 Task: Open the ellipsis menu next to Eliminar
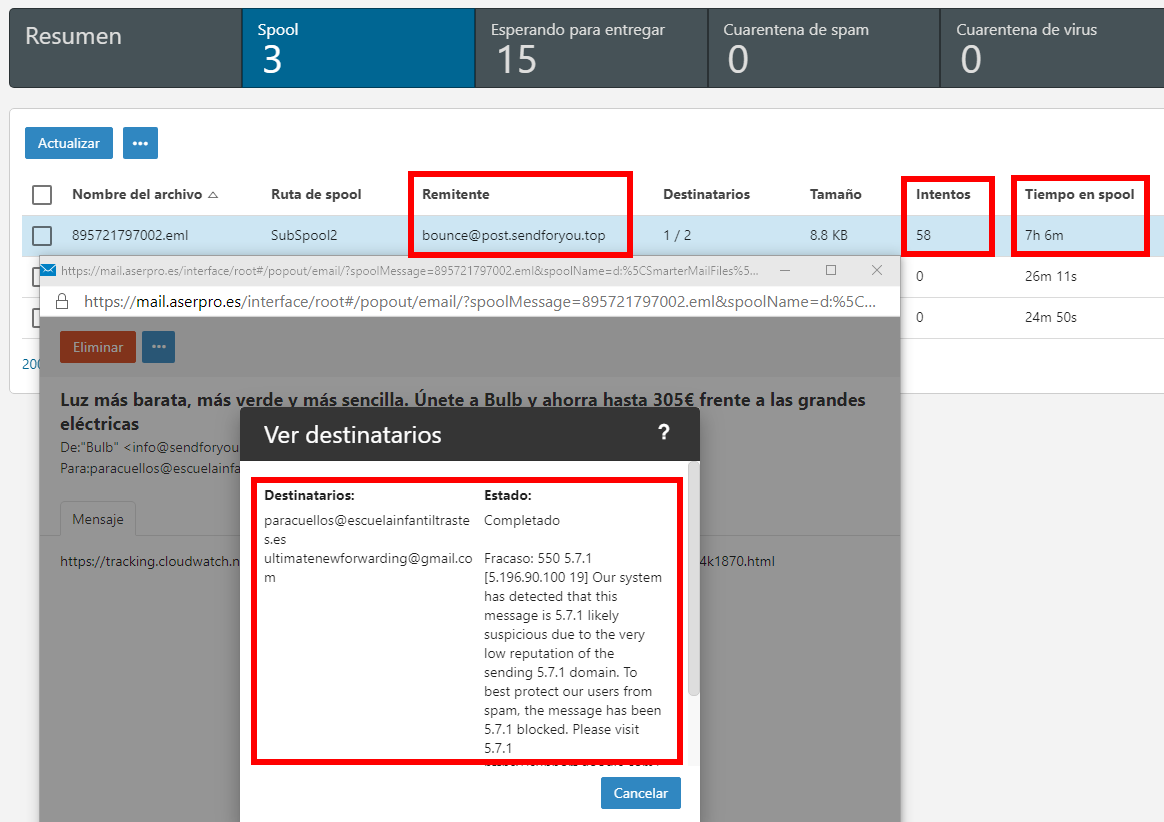(x=158, y=347)
